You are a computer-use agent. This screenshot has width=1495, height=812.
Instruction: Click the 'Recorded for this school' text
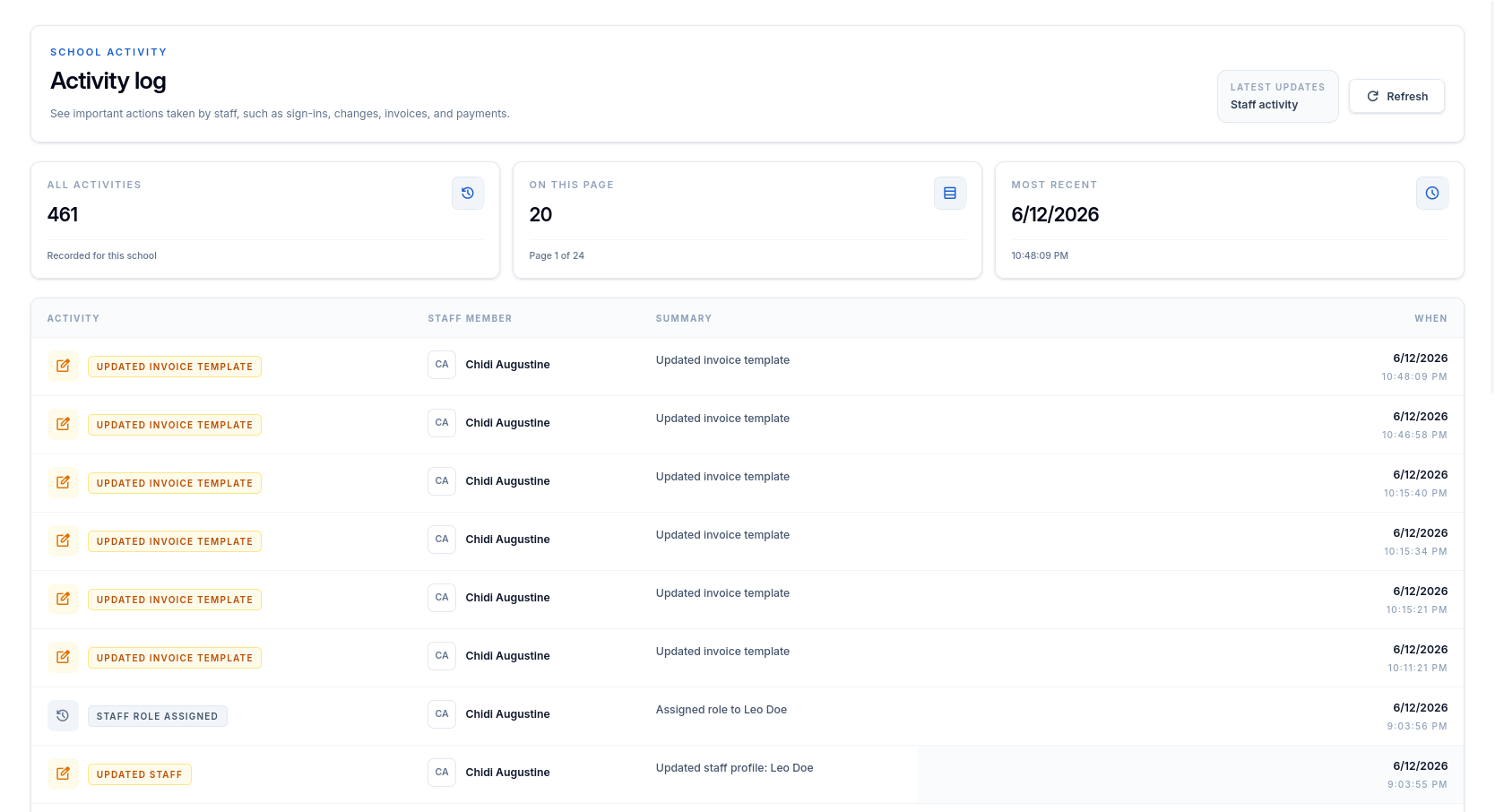[x=102, y=255]
